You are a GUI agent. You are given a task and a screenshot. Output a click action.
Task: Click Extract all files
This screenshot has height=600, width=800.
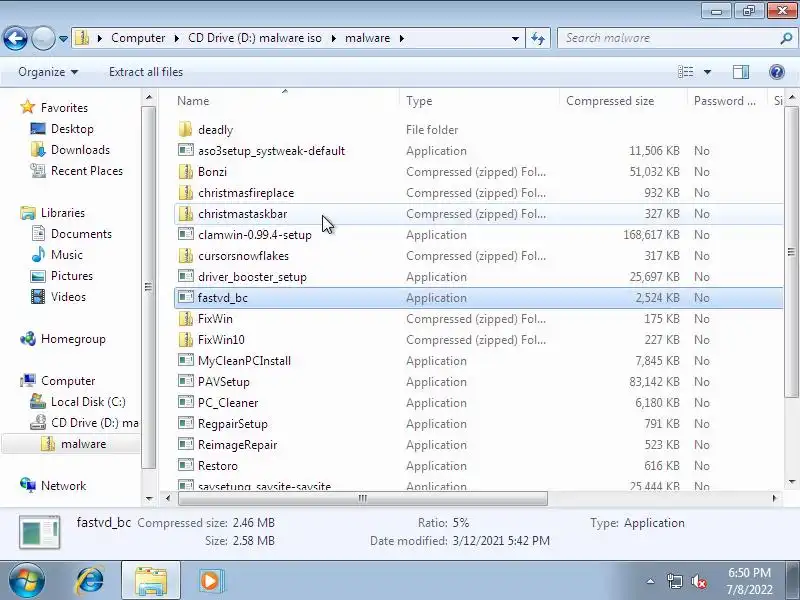pyautogui.click(x=146, y=72)
